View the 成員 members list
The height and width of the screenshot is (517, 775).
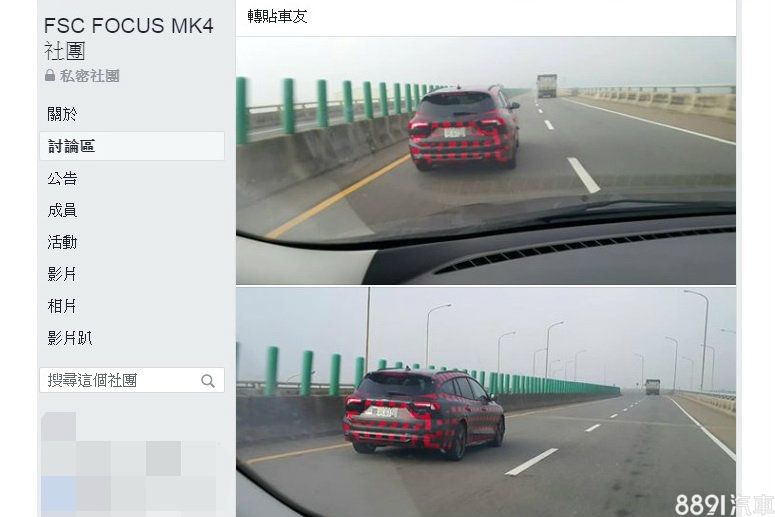62,210
